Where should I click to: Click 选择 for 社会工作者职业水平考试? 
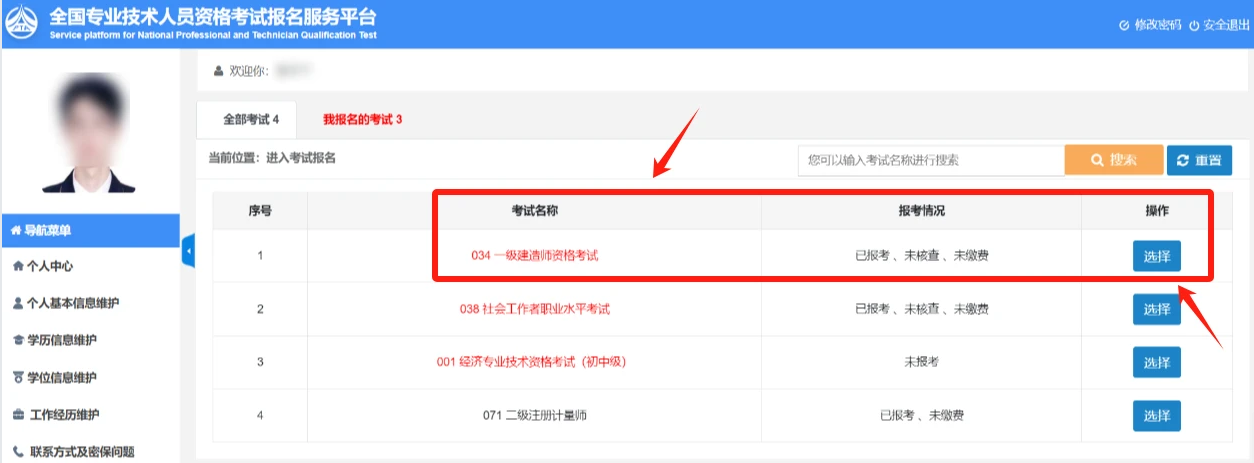1156,309
